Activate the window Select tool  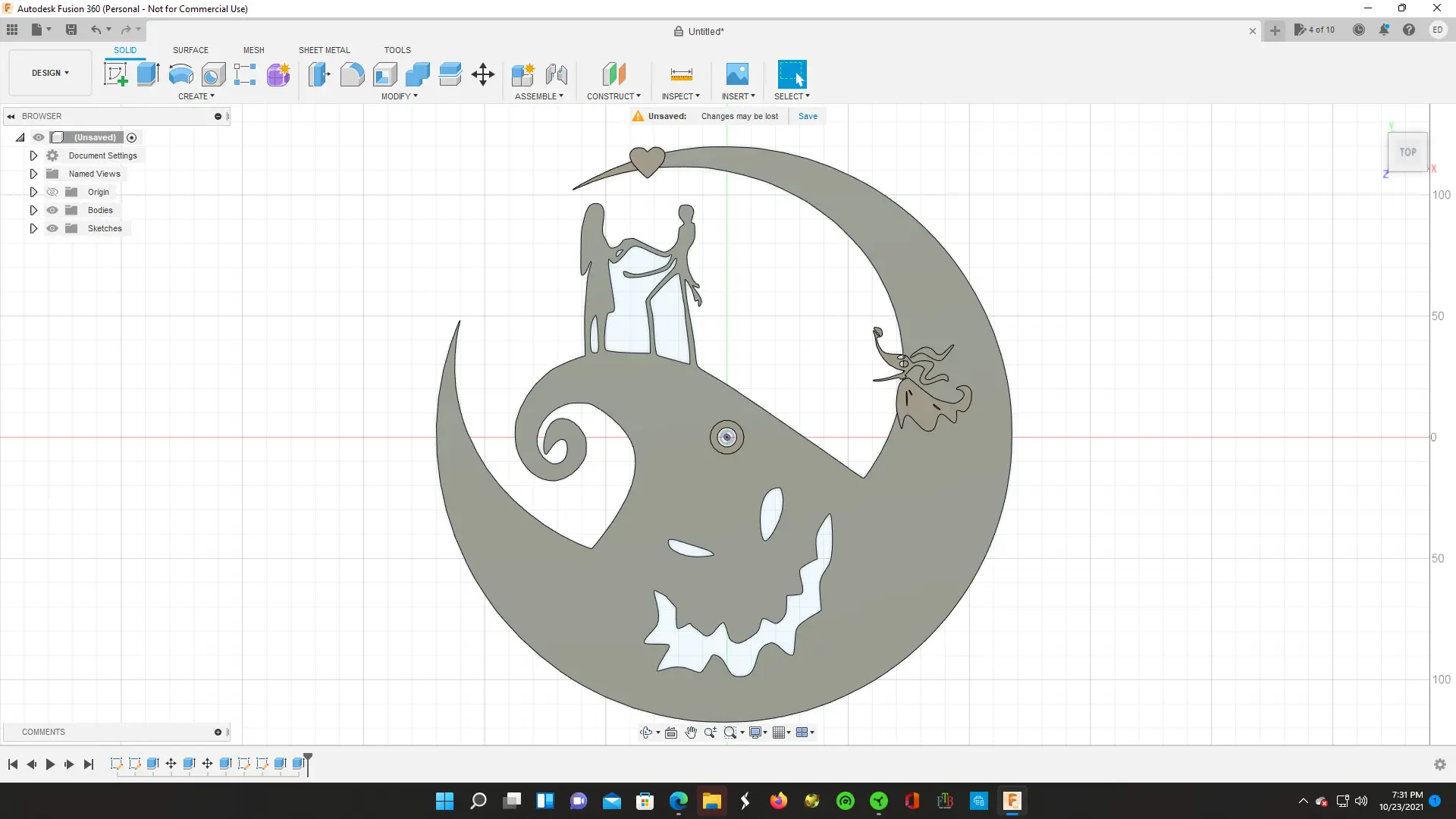tap(792, 74)
